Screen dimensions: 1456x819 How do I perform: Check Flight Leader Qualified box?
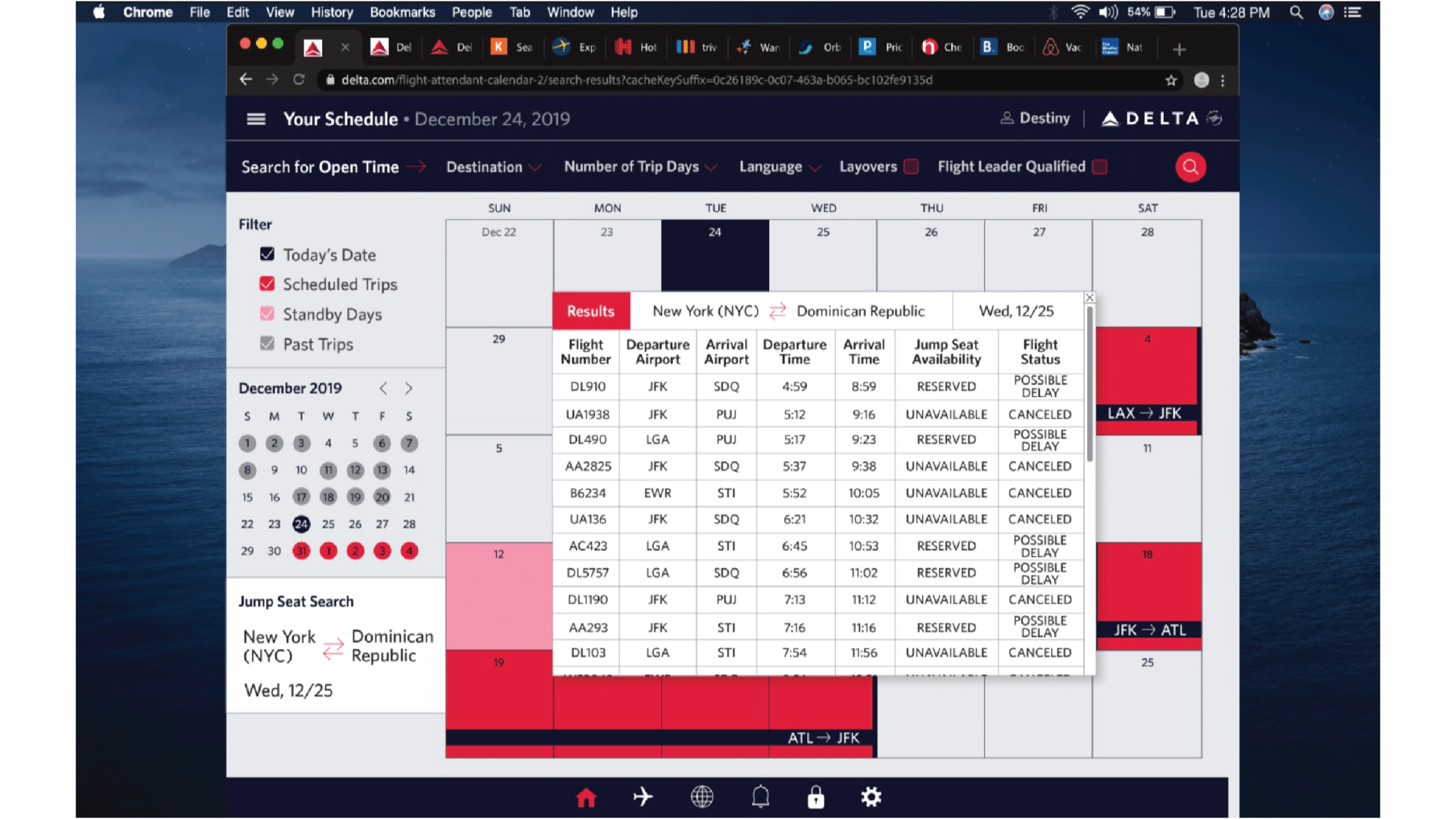(1100, 166)
